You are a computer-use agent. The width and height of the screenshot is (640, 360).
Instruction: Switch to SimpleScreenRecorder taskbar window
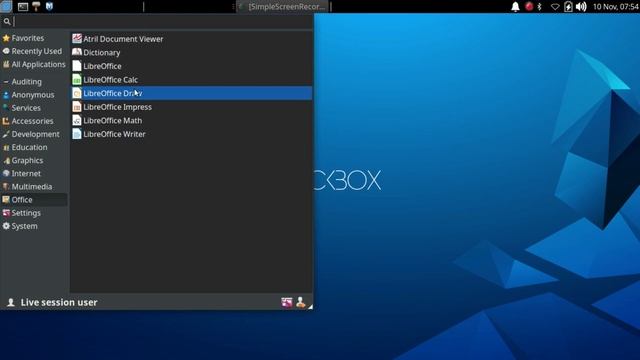click(283, 7)
